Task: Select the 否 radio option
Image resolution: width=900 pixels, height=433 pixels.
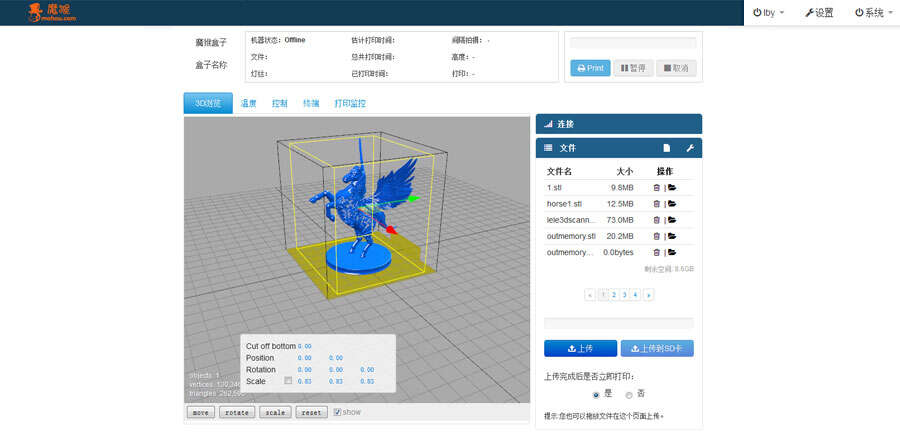Action: coord(628,394)
